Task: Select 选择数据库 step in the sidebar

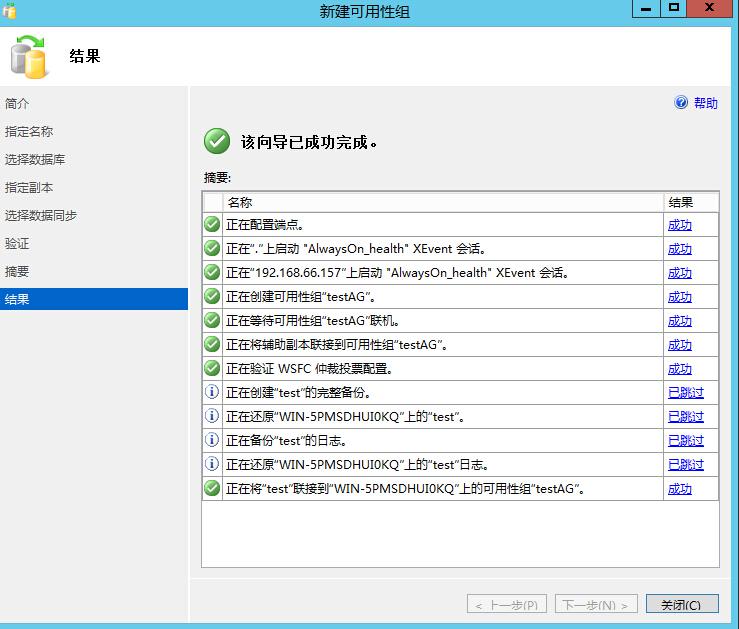Action: 35,160
